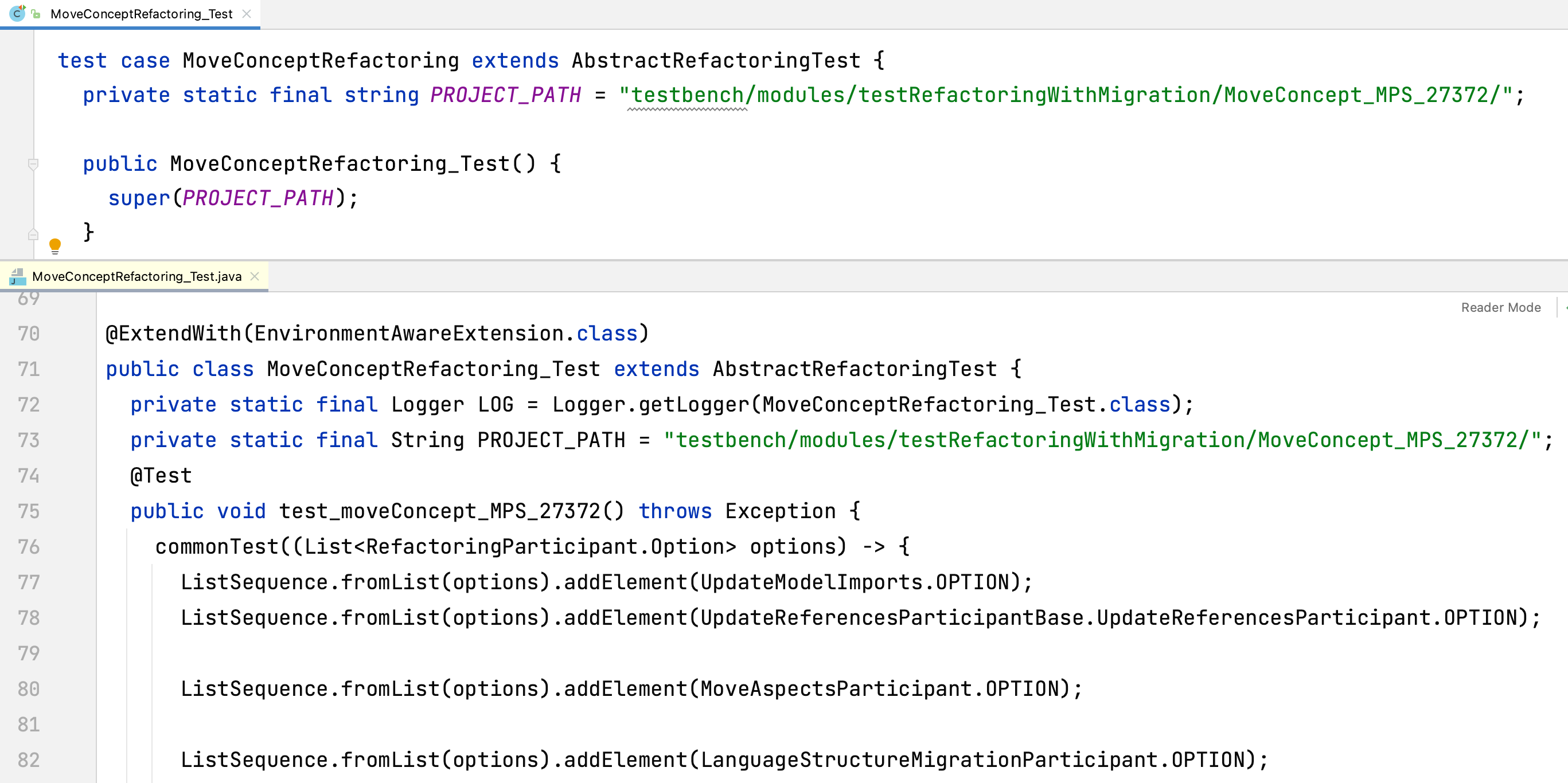Click the Java file icon on lower tab
Screen dimensions: 1568x783
[18, 277]
